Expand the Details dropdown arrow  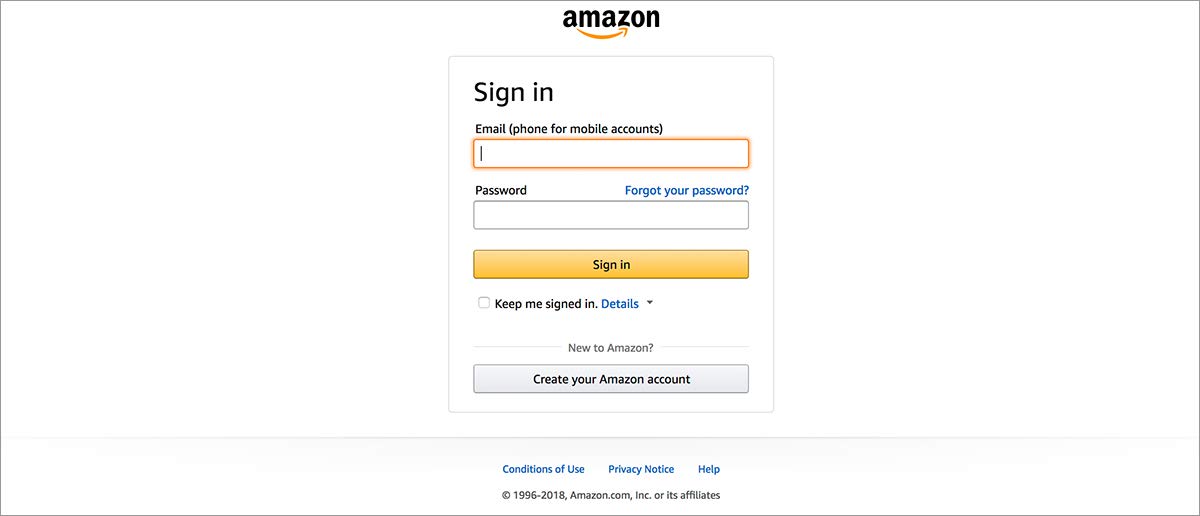click(649, 303)
